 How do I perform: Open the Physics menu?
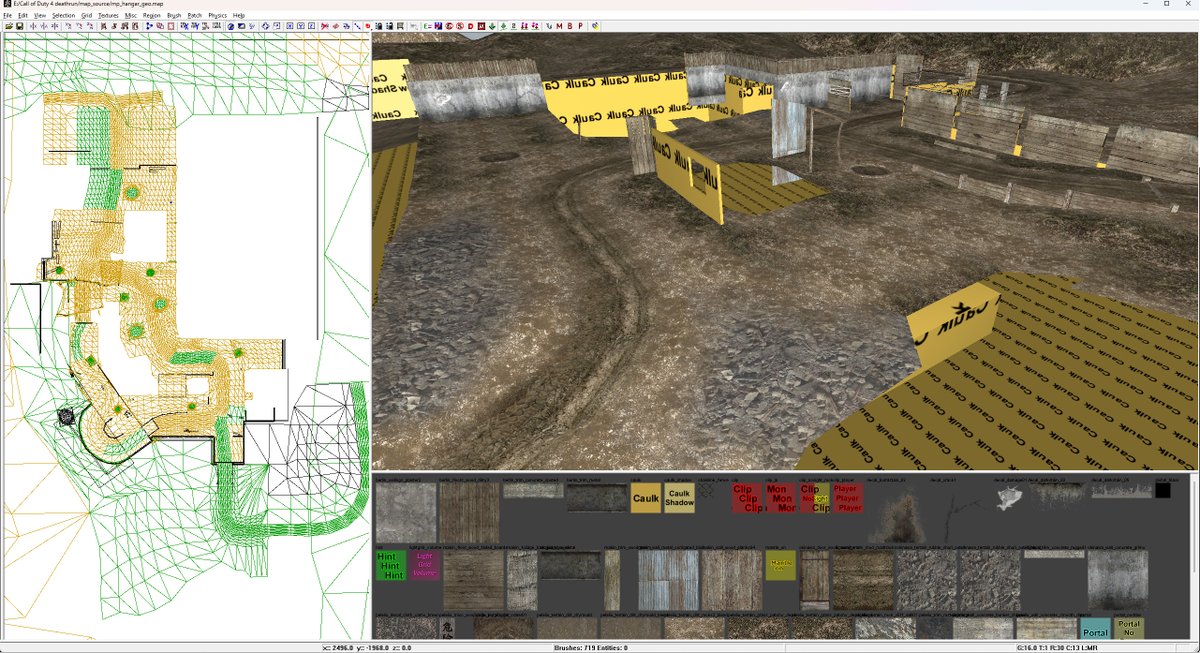[x=218, y=16]
